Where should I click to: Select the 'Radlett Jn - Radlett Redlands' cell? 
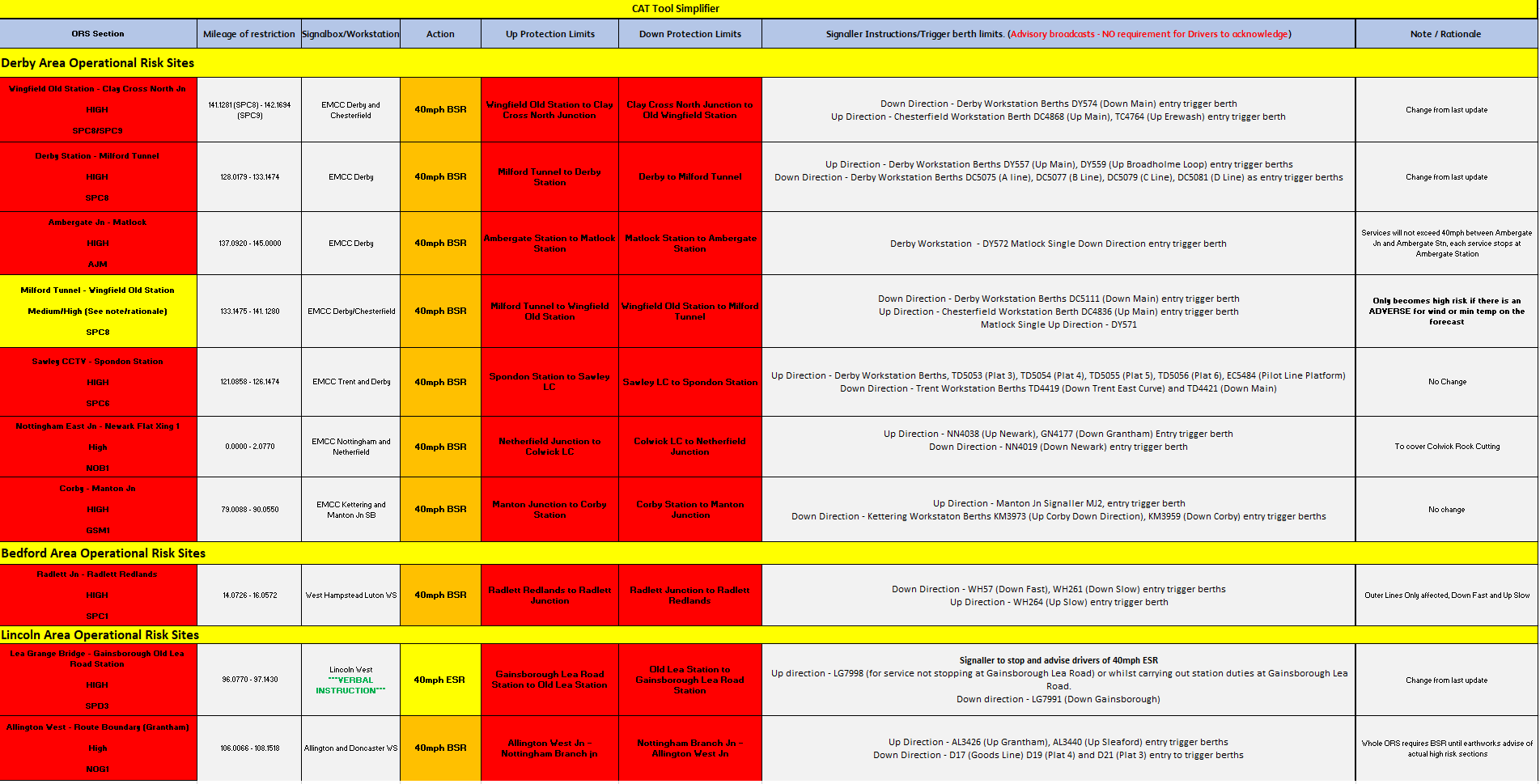(x=98, y=595)
